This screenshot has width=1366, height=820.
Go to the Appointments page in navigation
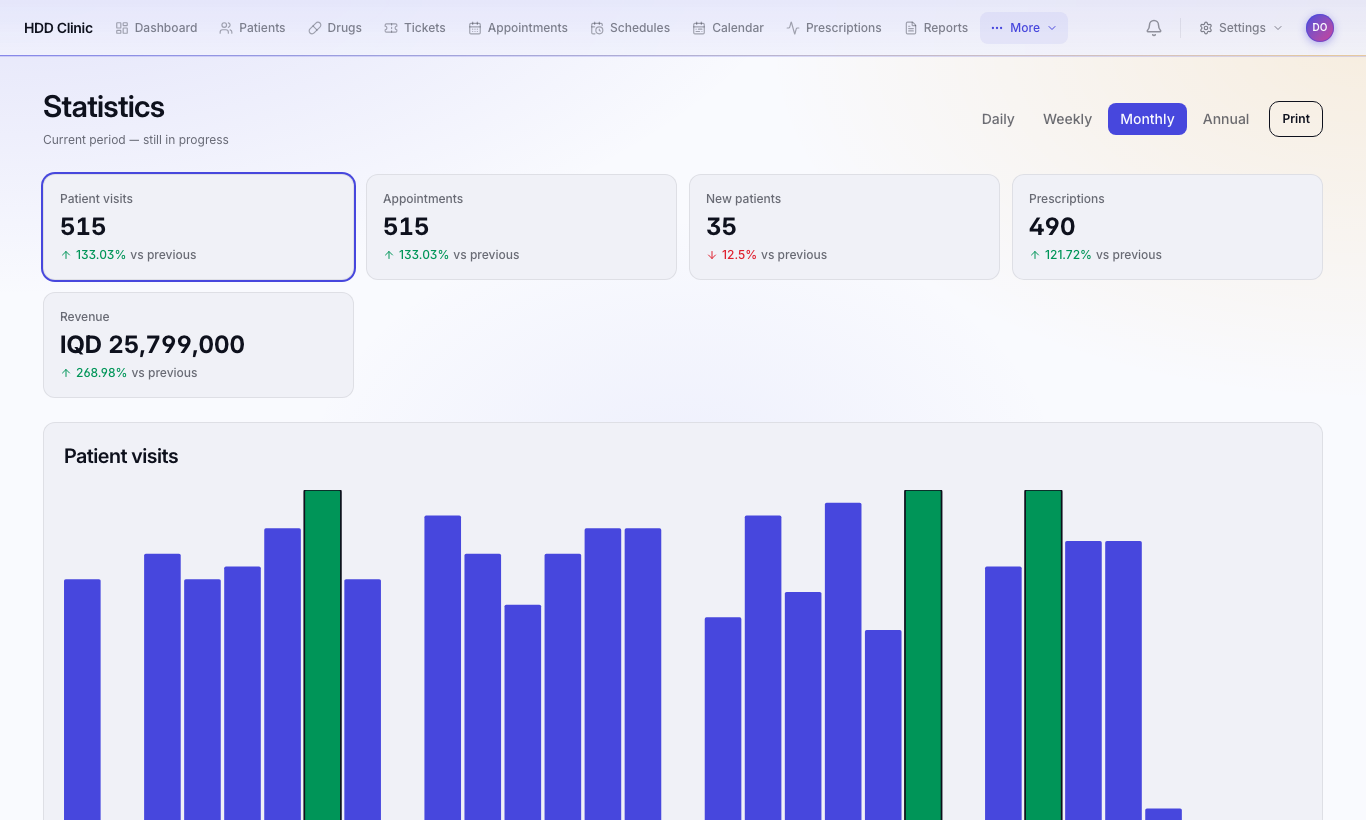click(x=518, y=28)
